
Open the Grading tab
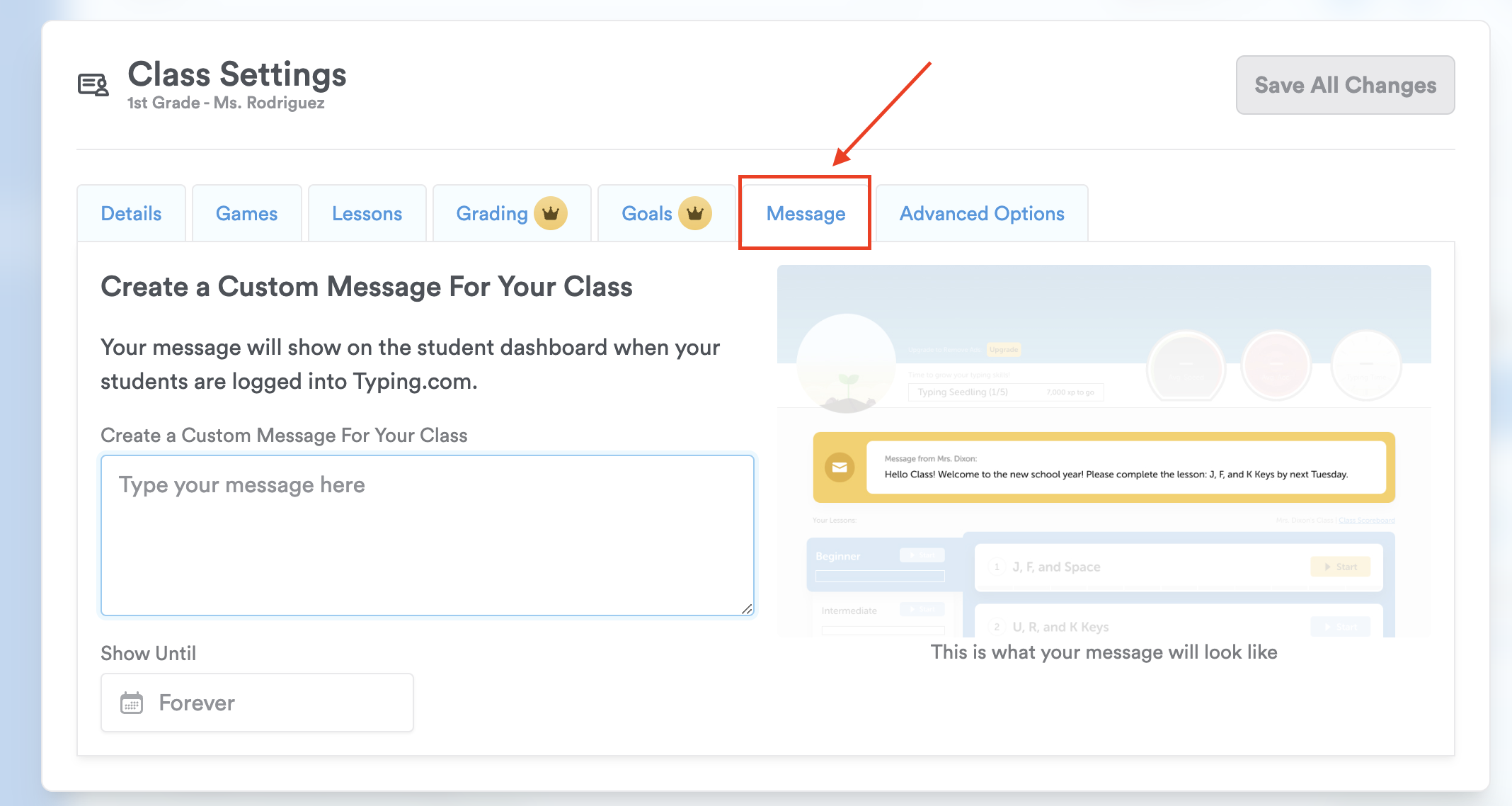[492, 214]
